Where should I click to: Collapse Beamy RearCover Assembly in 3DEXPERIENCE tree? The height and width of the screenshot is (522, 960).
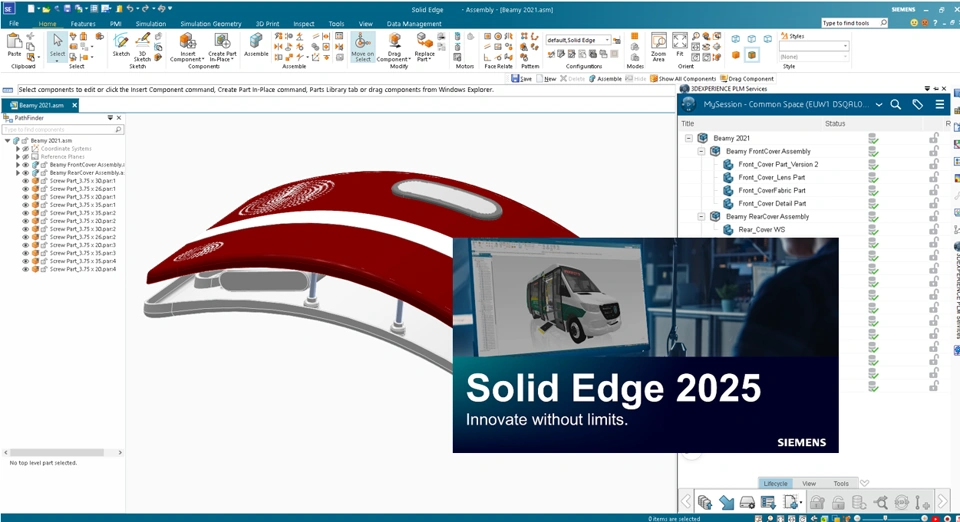pyautogui.click(x=701, y=216)
